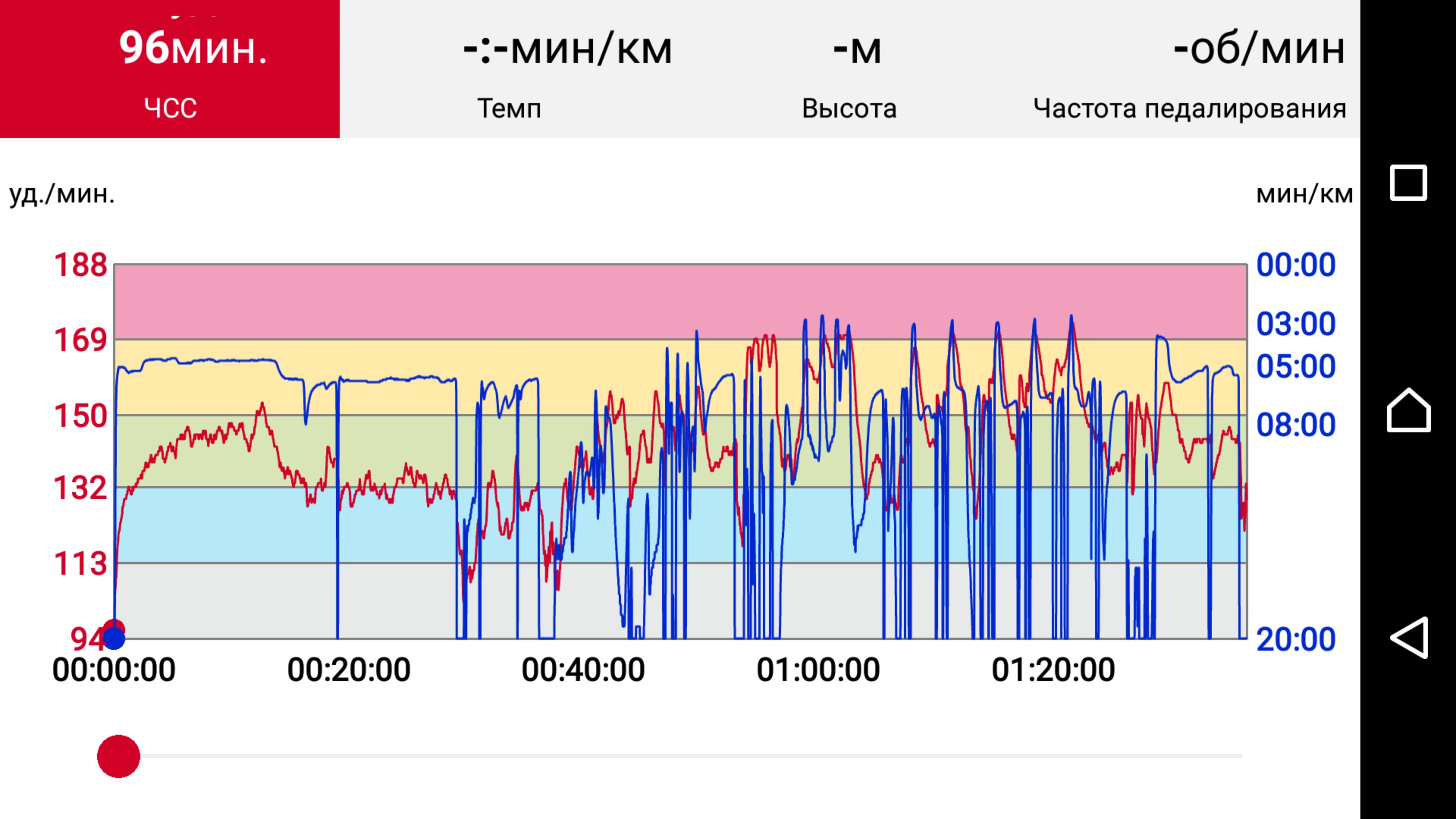Tap the recent apps square icon
Screen dimensions: 1456x819
(x=1409, y=182)
